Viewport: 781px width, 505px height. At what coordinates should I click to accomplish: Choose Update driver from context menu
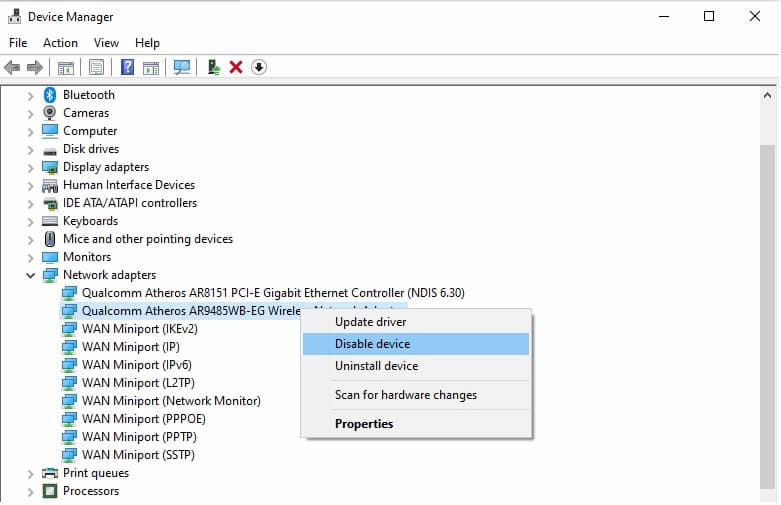pyautogui.click(x=416, y=322)
